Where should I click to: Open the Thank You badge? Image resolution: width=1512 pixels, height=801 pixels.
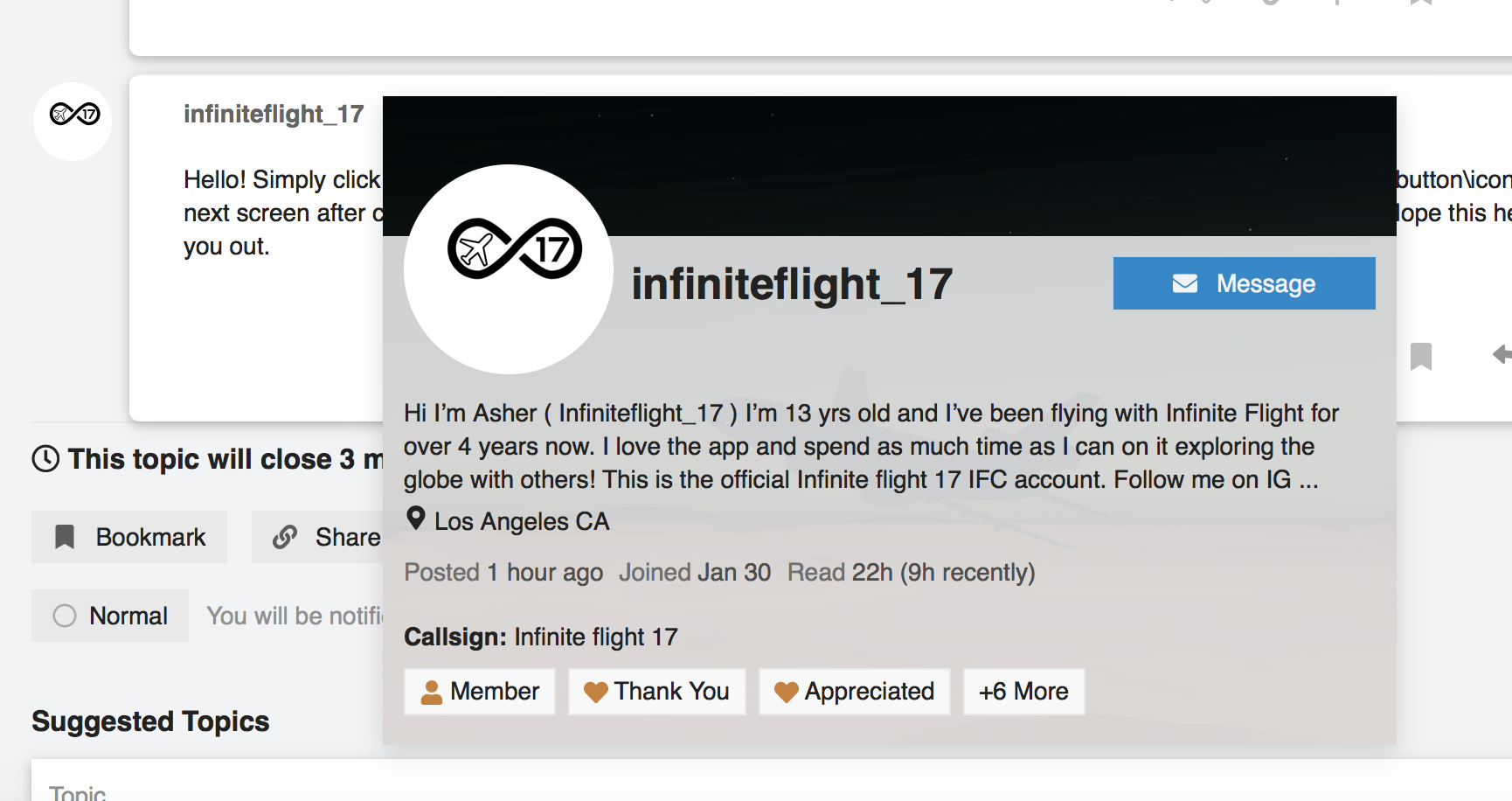pyautogui.click(x=656, y=692)
